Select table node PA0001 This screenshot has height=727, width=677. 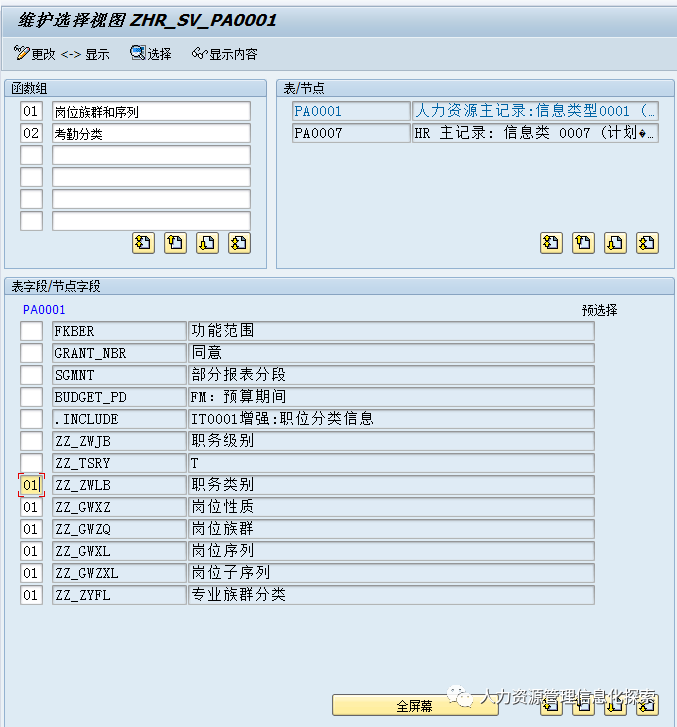pyautogui.click(x=351, y=111)
